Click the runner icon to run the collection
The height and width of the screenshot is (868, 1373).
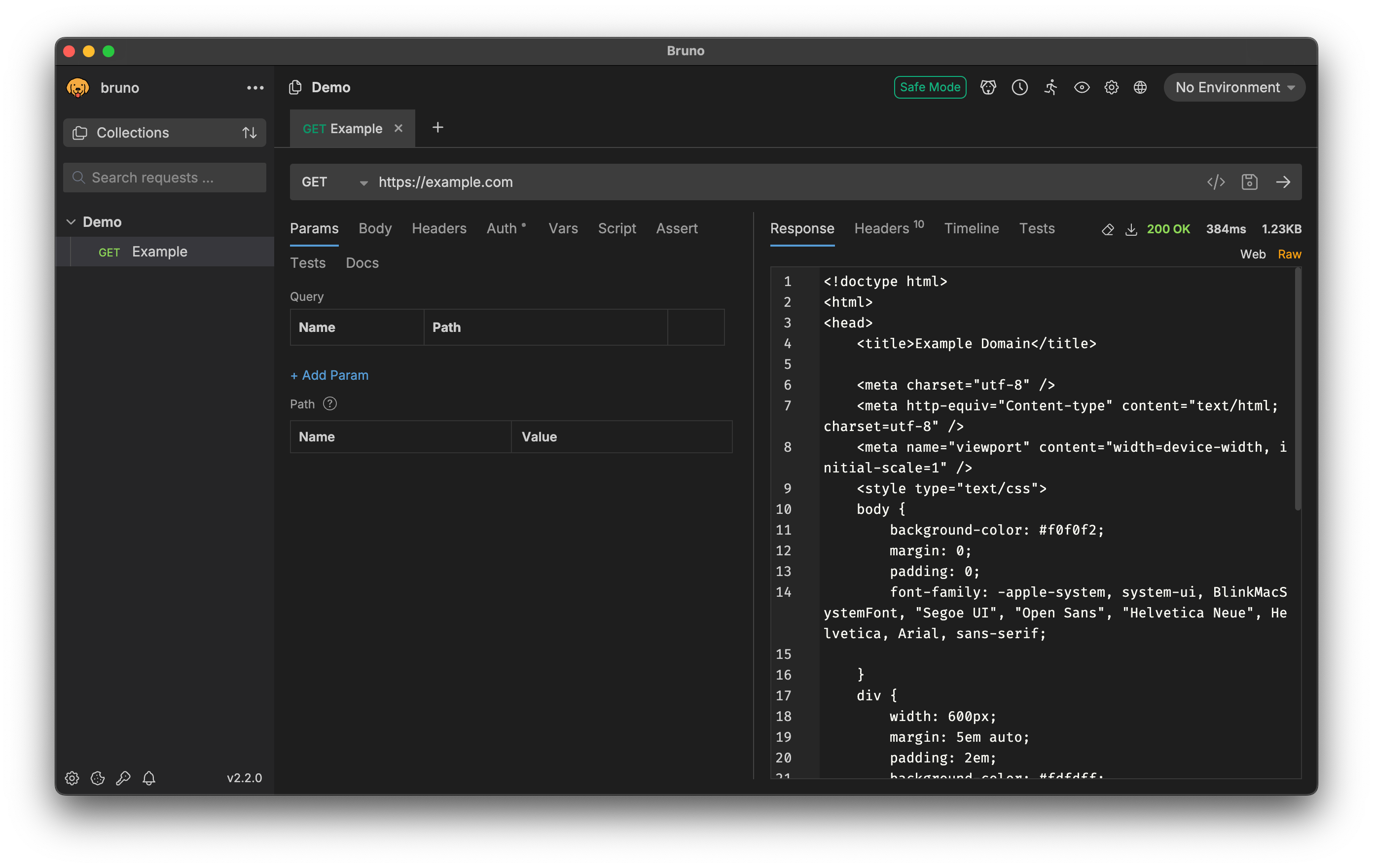coord(1051,87)
